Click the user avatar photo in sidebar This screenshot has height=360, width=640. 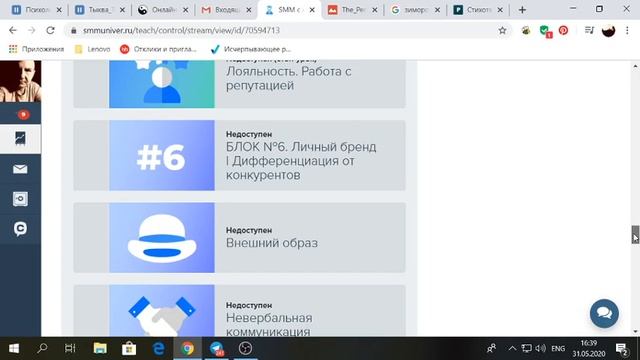[x=20, y=81]
